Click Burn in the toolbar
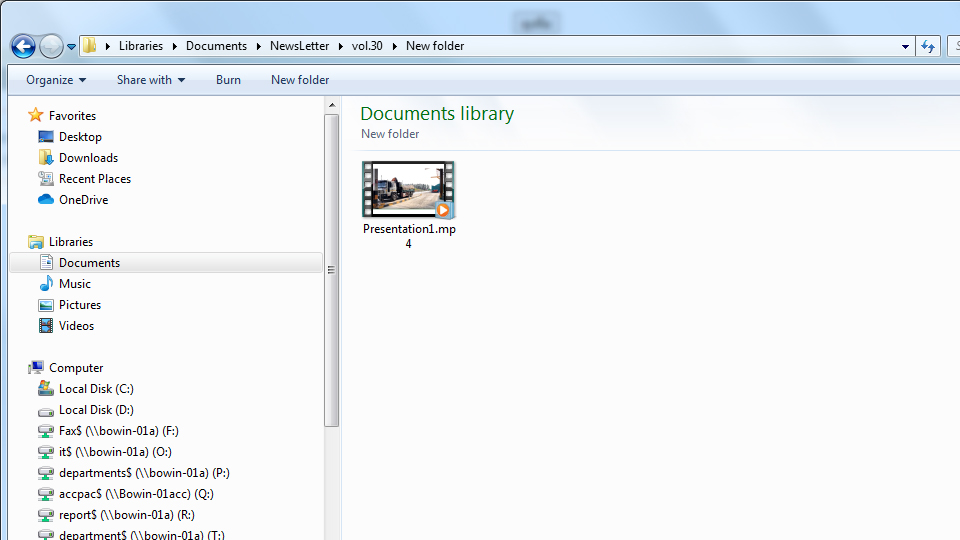Screen dimensions: 960x540 tap(228, 80)
